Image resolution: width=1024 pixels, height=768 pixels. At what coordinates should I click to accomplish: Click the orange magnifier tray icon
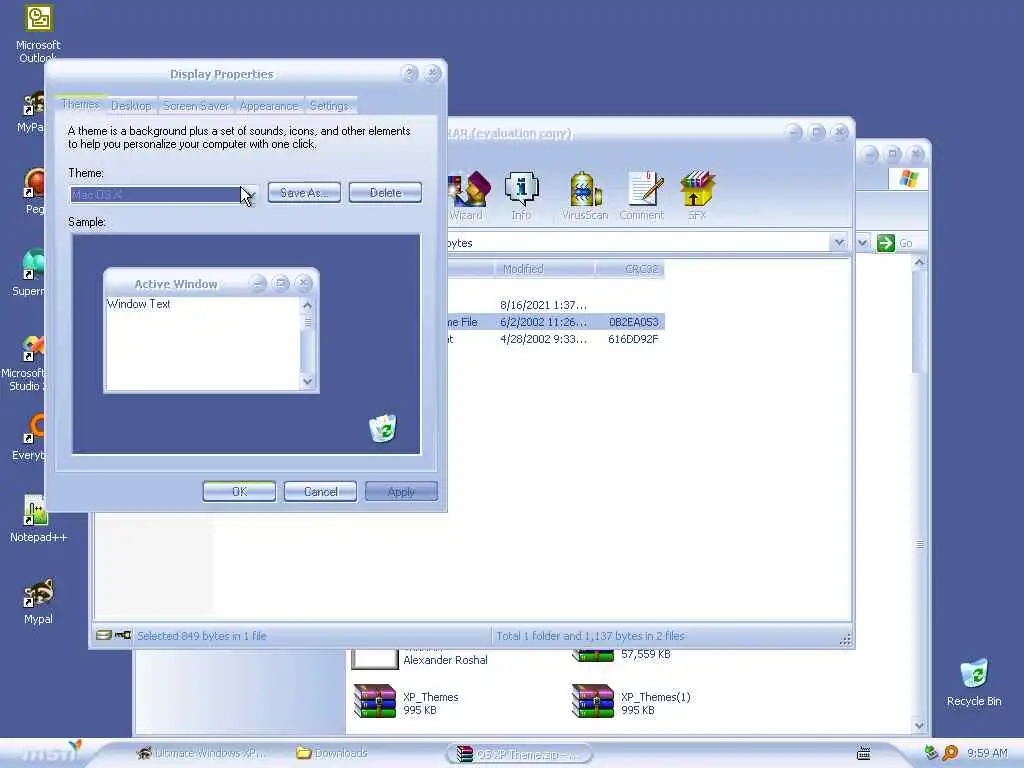[x=950, y=753]
